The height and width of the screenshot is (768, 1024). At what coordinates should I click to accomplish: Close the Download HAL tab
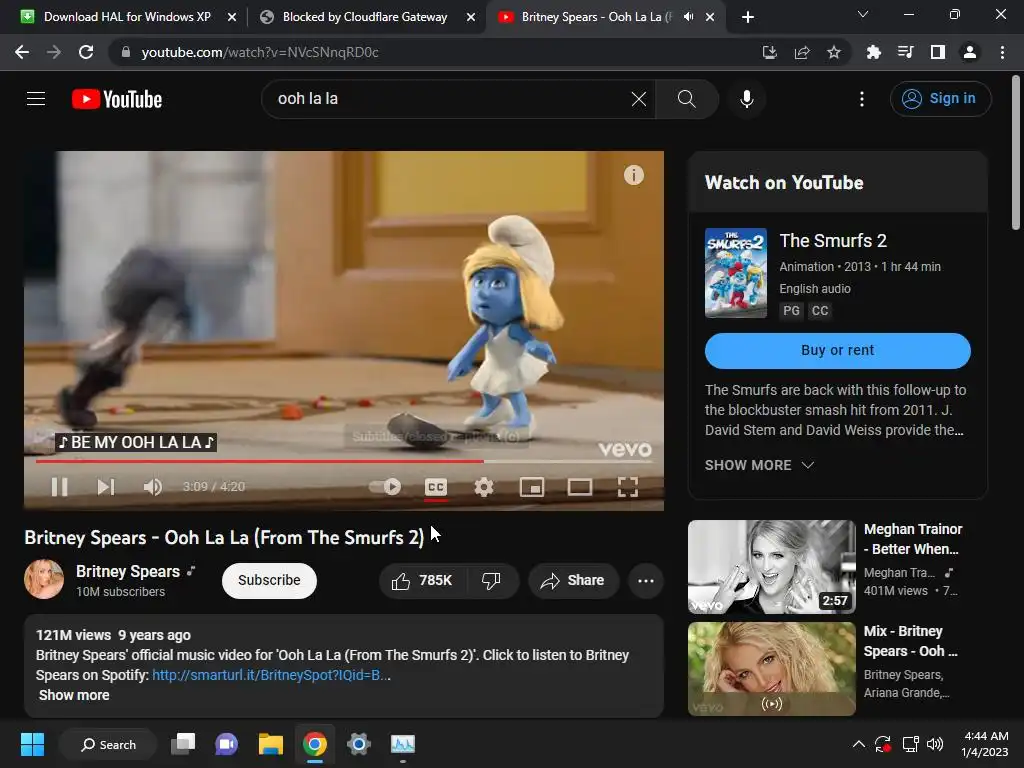pyautogui.click(x=232, y=17)
